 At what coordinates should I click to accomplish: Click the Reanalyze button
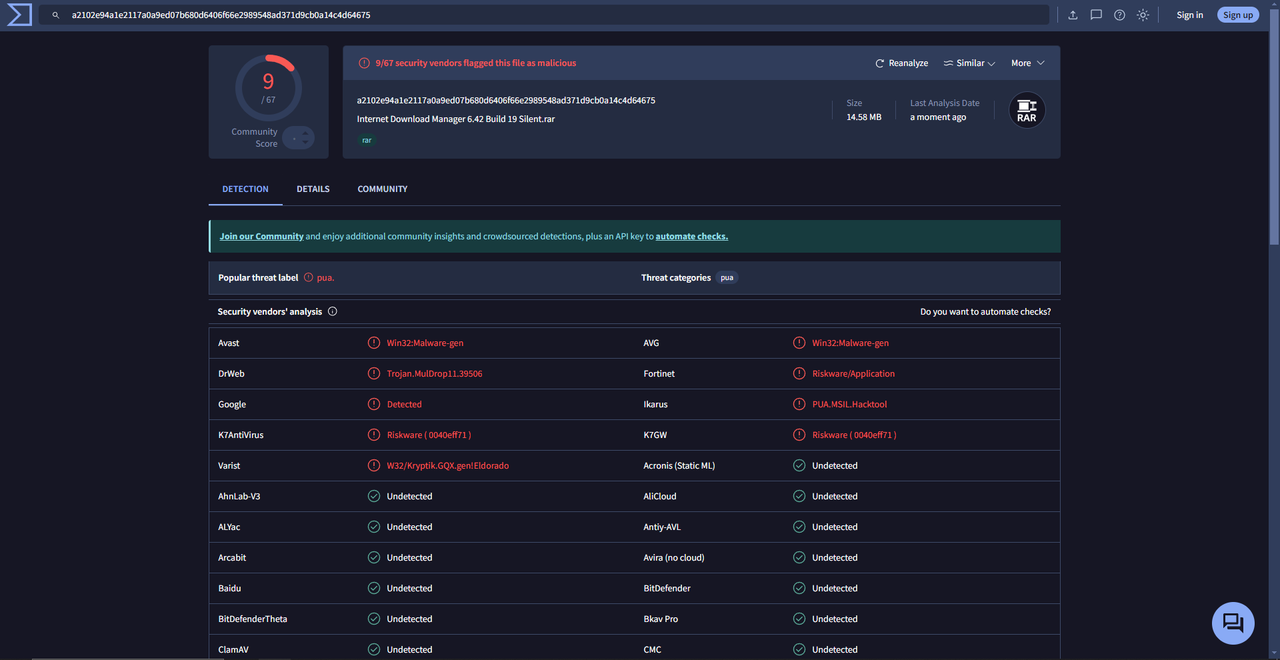click(902, 63)
